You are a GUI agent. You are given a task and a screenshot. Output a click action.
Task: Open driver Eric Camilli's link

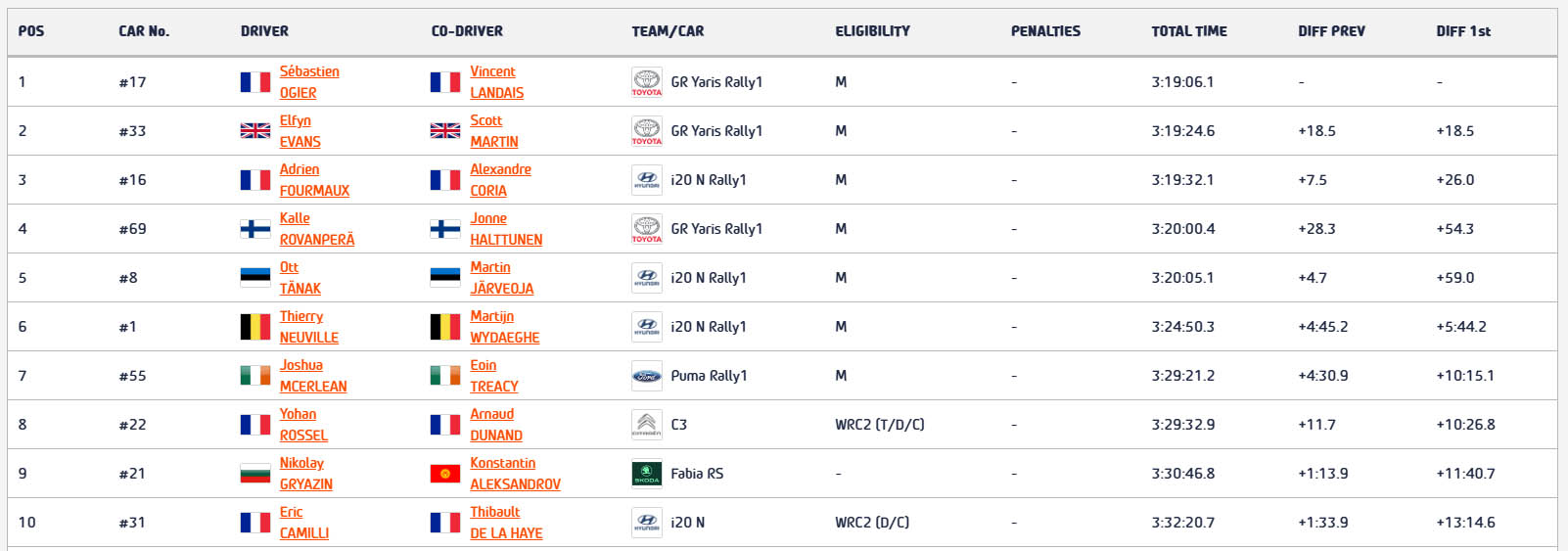point(304,523)
